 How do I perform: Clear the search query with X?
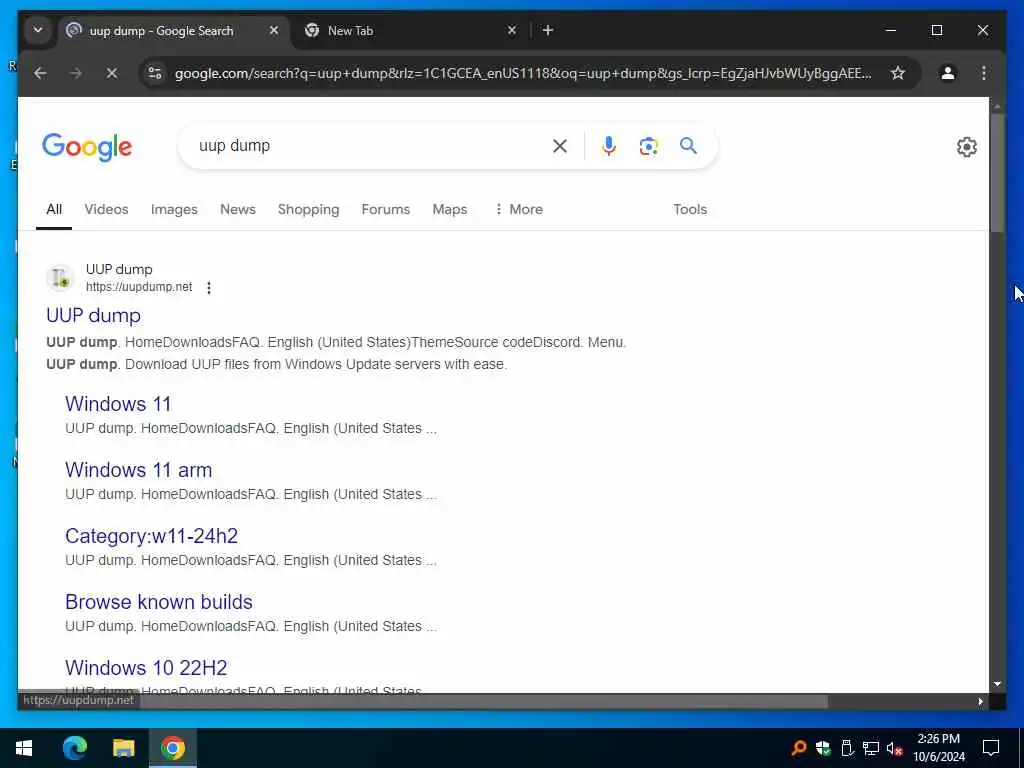[x=560, y=146]
